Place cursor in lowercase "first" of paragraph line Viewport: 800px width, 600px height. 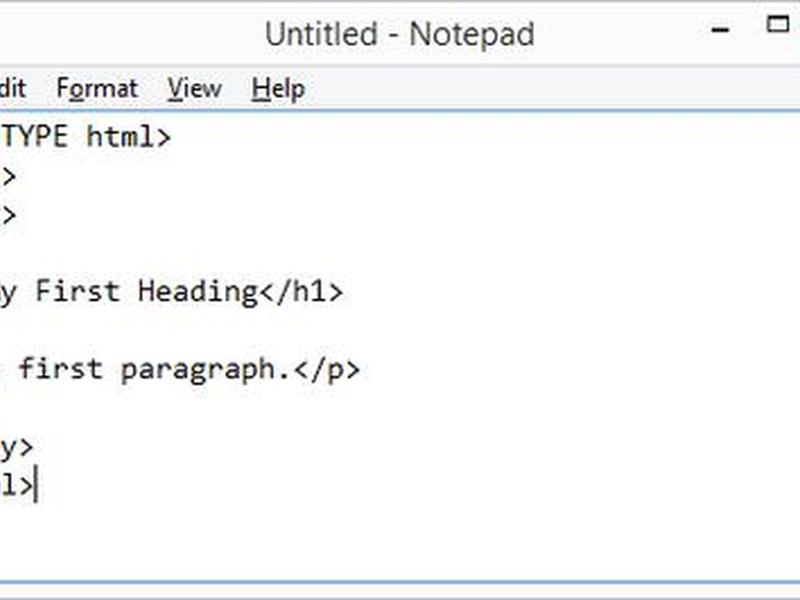(x=60, y=368)
